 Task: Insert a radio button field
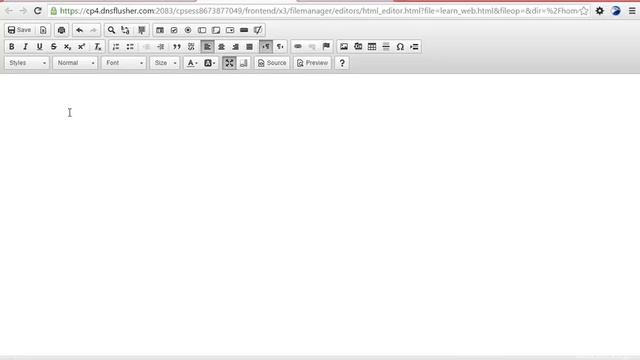[x=188, y=30]
